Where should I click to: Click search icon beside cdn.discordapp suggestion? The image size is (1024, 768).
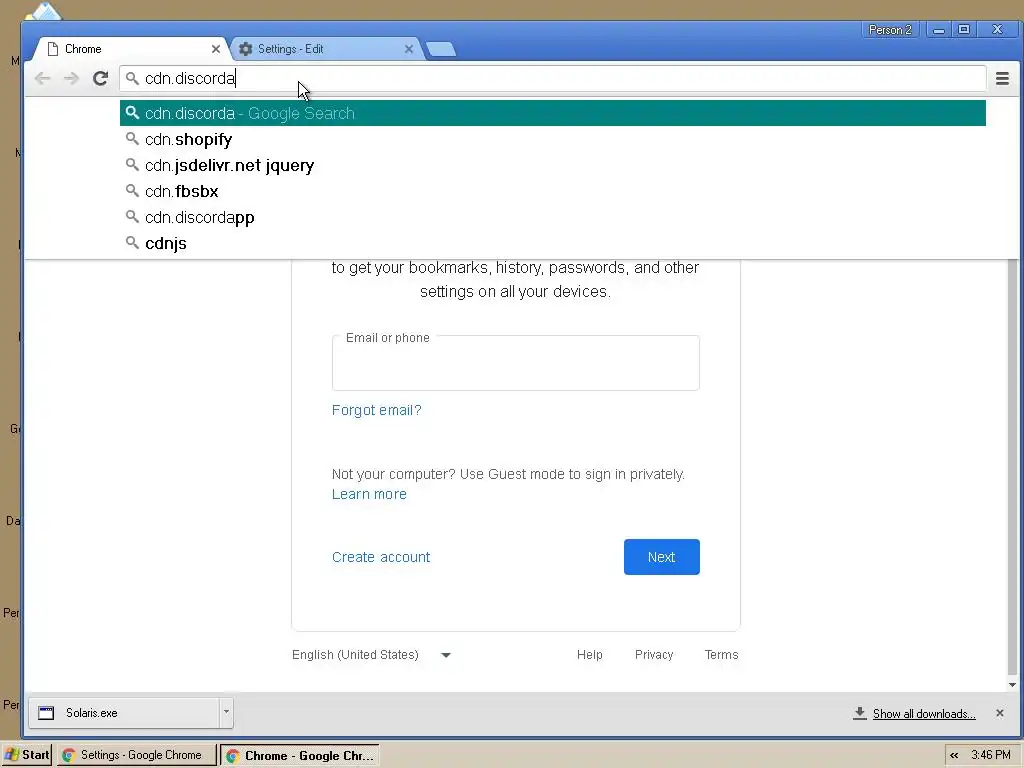click(x=133, y=216)
